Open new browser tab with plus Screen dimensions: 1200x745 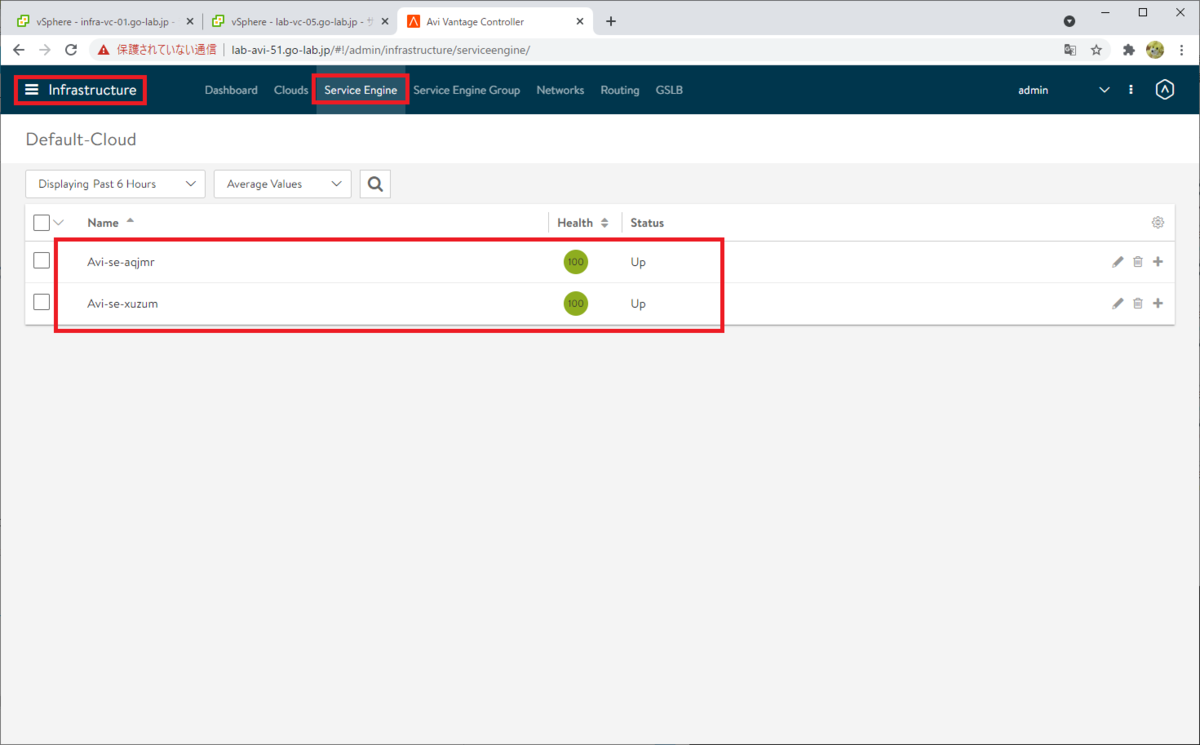pyautogui.click(x=611, y=21)
